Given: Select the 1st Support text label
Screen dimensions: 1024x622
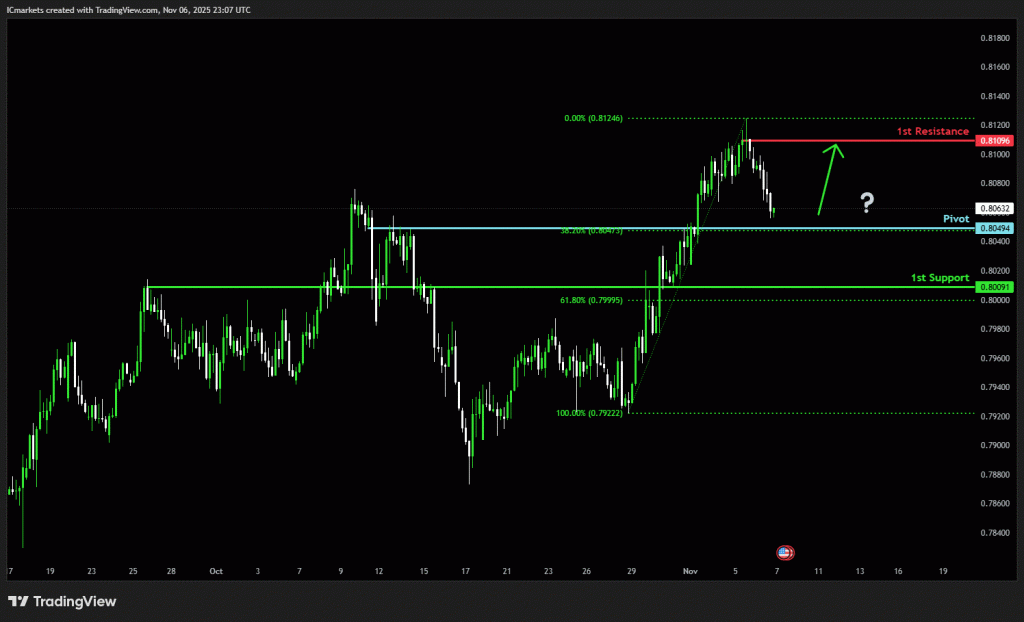Looking at the screenshot, I should point(939,277).
